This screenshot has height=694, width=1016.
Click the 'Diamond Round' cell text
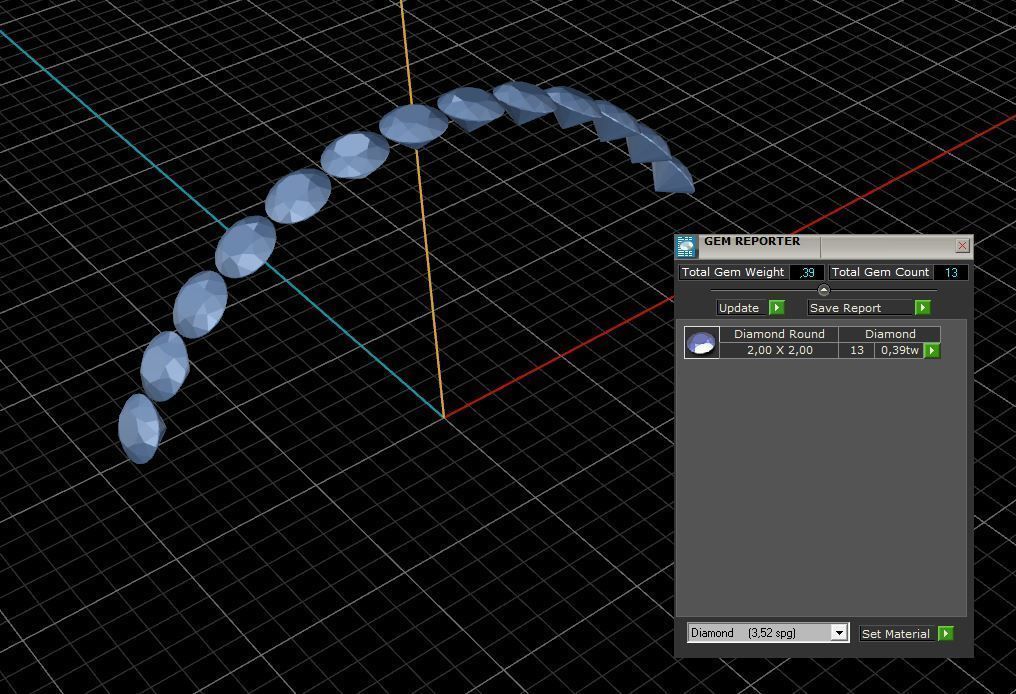click(x=779, y=334)
